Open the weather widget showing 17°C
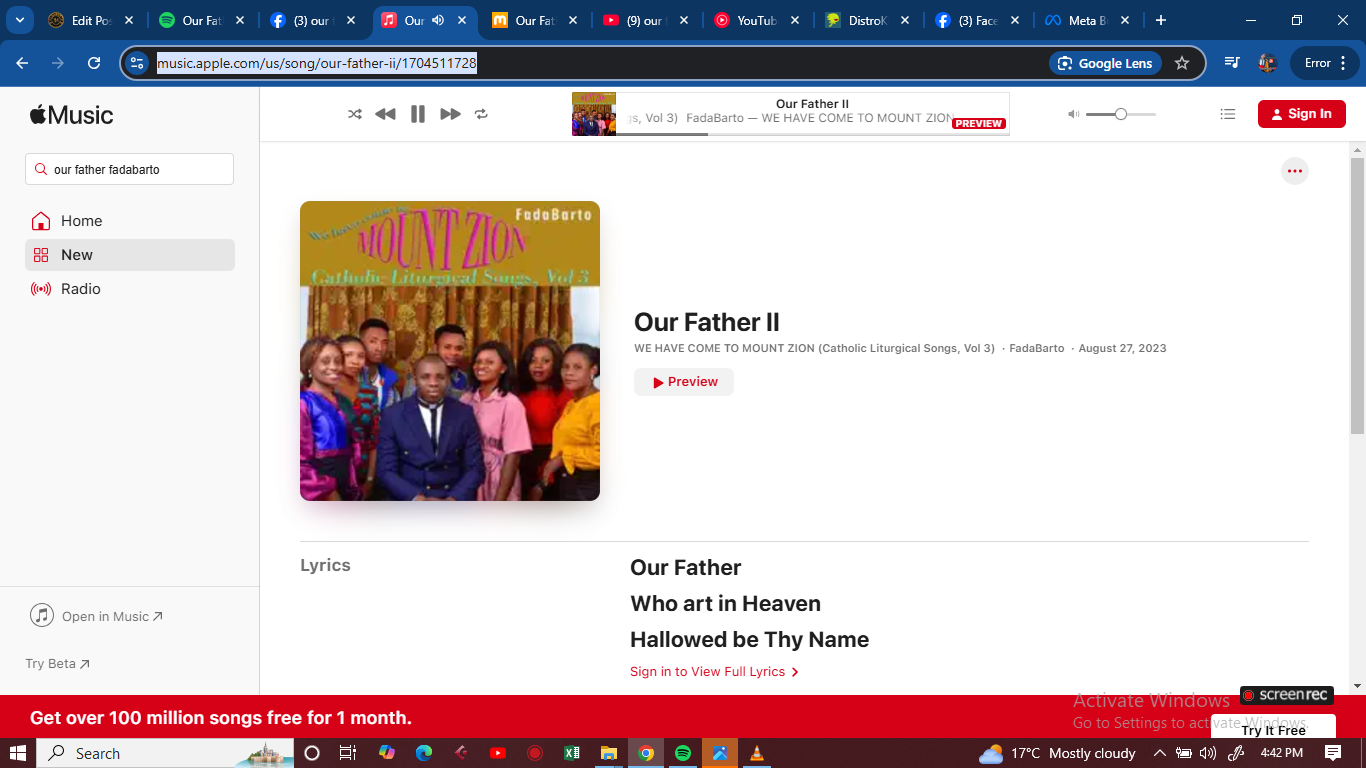 [x=1057, y=753]
